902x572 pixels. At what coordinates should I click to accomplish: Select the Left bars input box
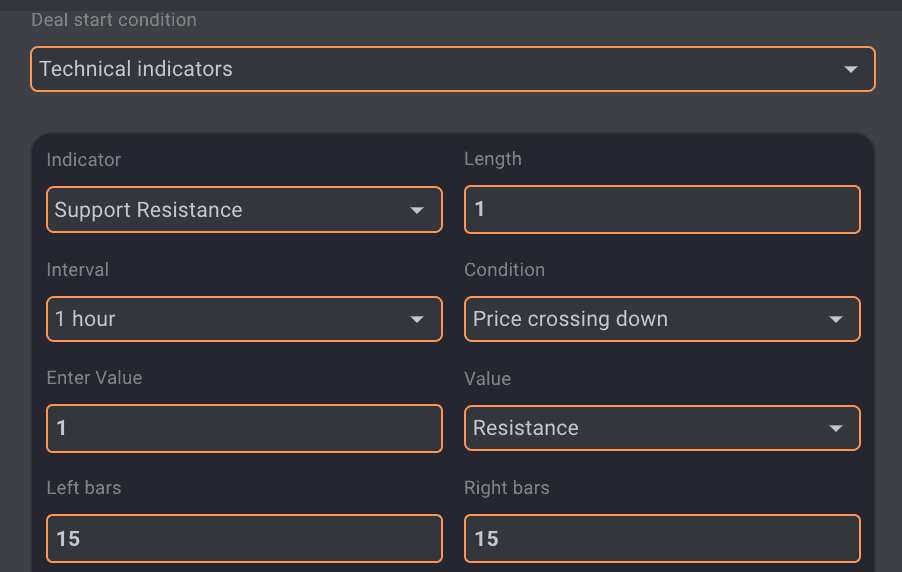coord(244,538)
